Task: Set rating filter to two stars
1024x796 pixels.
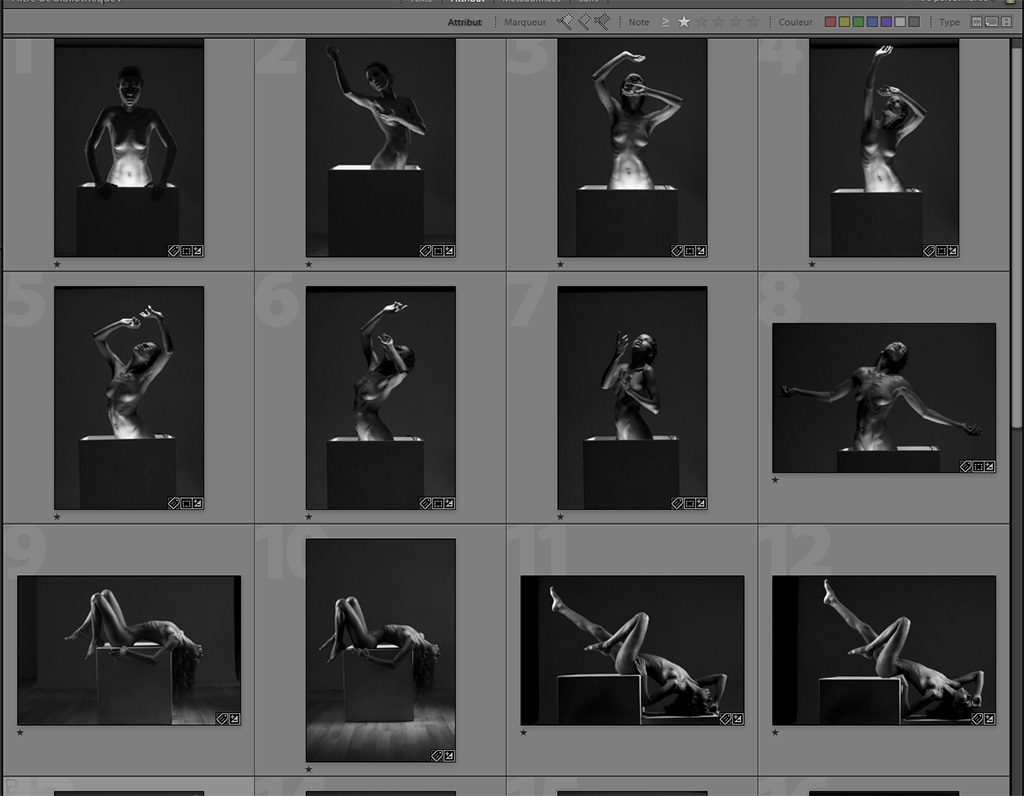Action: [x=701, y=22]
